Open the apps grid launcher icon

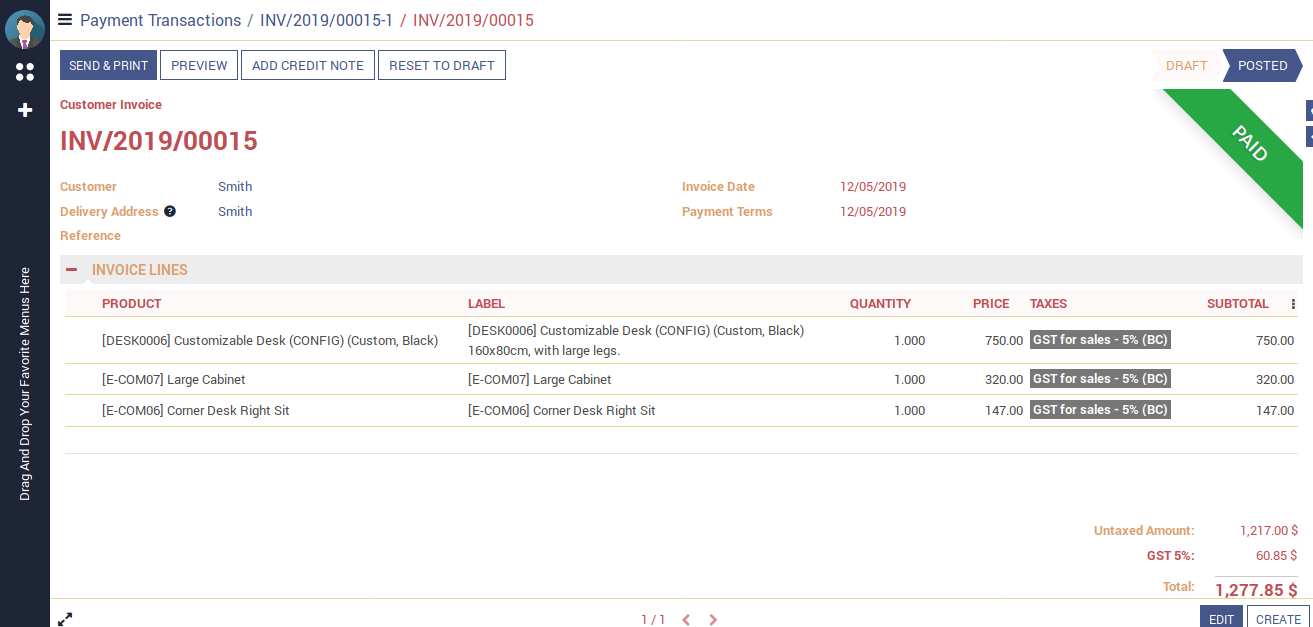tap(25, 72)
